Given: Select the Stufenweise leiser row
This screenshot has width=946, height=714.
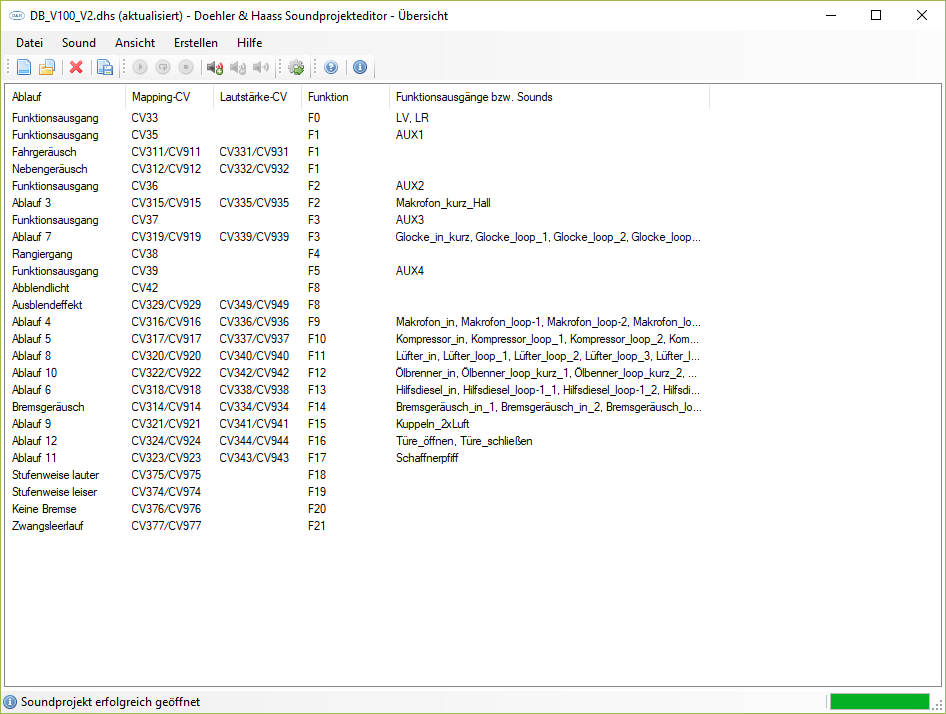Looking at the screenshot, I should (358, 492).
